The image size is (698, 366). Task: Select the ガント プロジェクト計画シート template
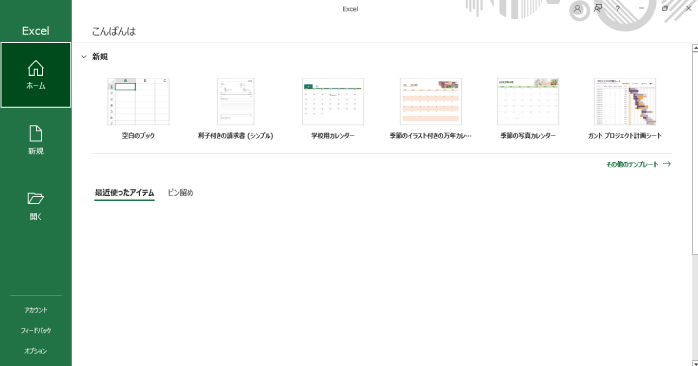pos(625,102)
